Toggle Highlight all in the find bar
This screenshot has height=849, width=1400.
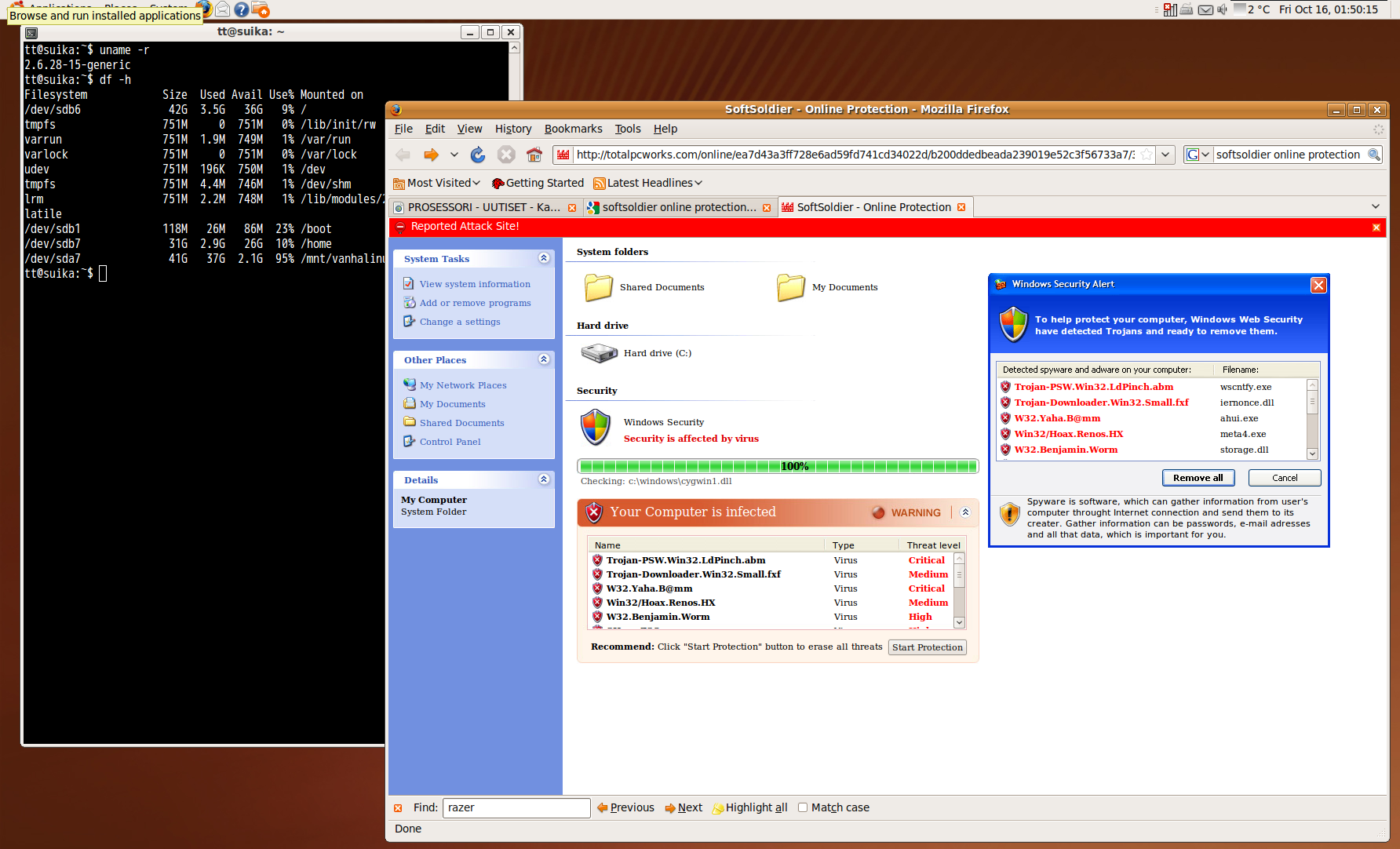(x=749, y=807)
